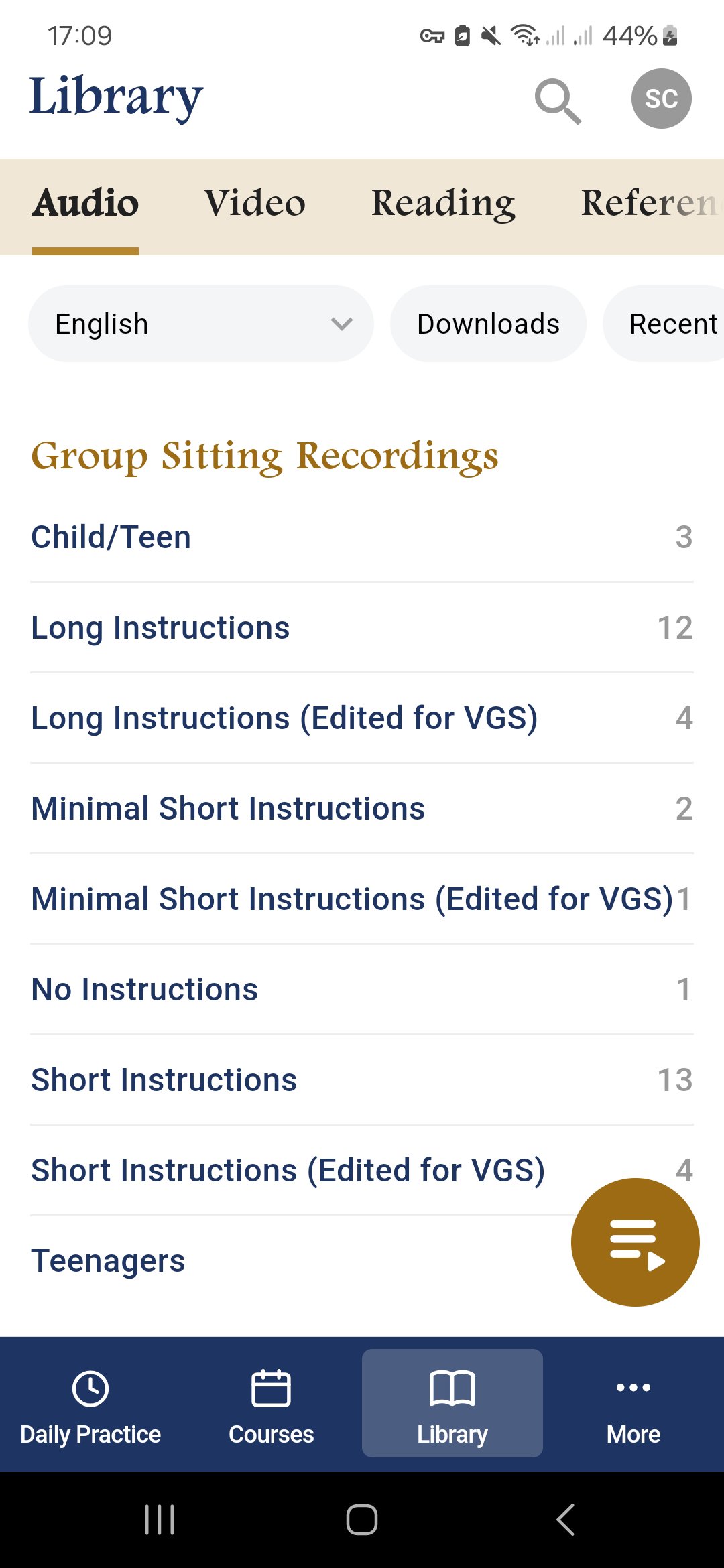Go to Courses calendar icon

coord(271,1388)
